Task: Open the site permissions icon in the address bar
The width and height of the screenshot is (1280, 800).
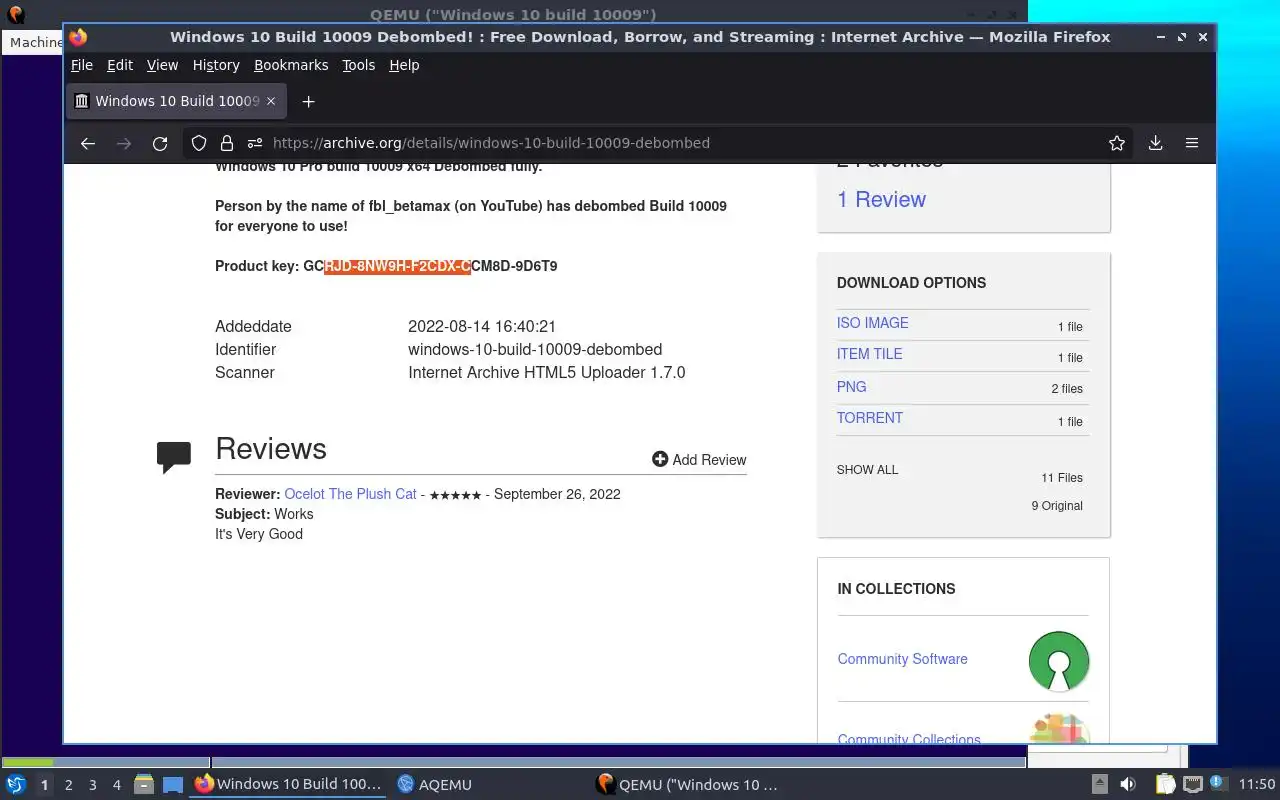Action: [255, 143]
